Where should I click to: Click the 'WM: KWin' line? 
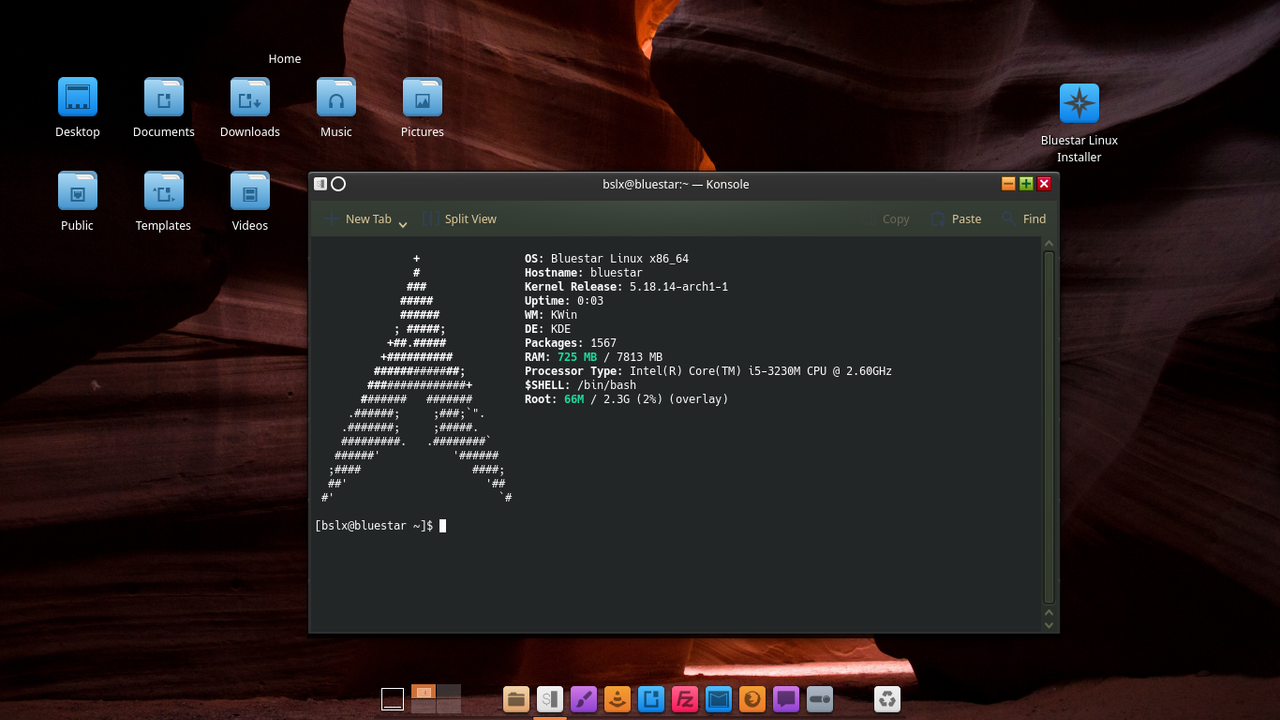pos(551,315)
